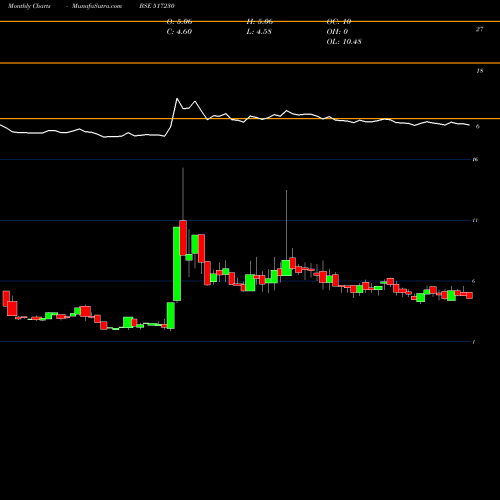500x500 pixels.
Task: Click the OL: 10.48 readout
Action: (x=344, y=42)
